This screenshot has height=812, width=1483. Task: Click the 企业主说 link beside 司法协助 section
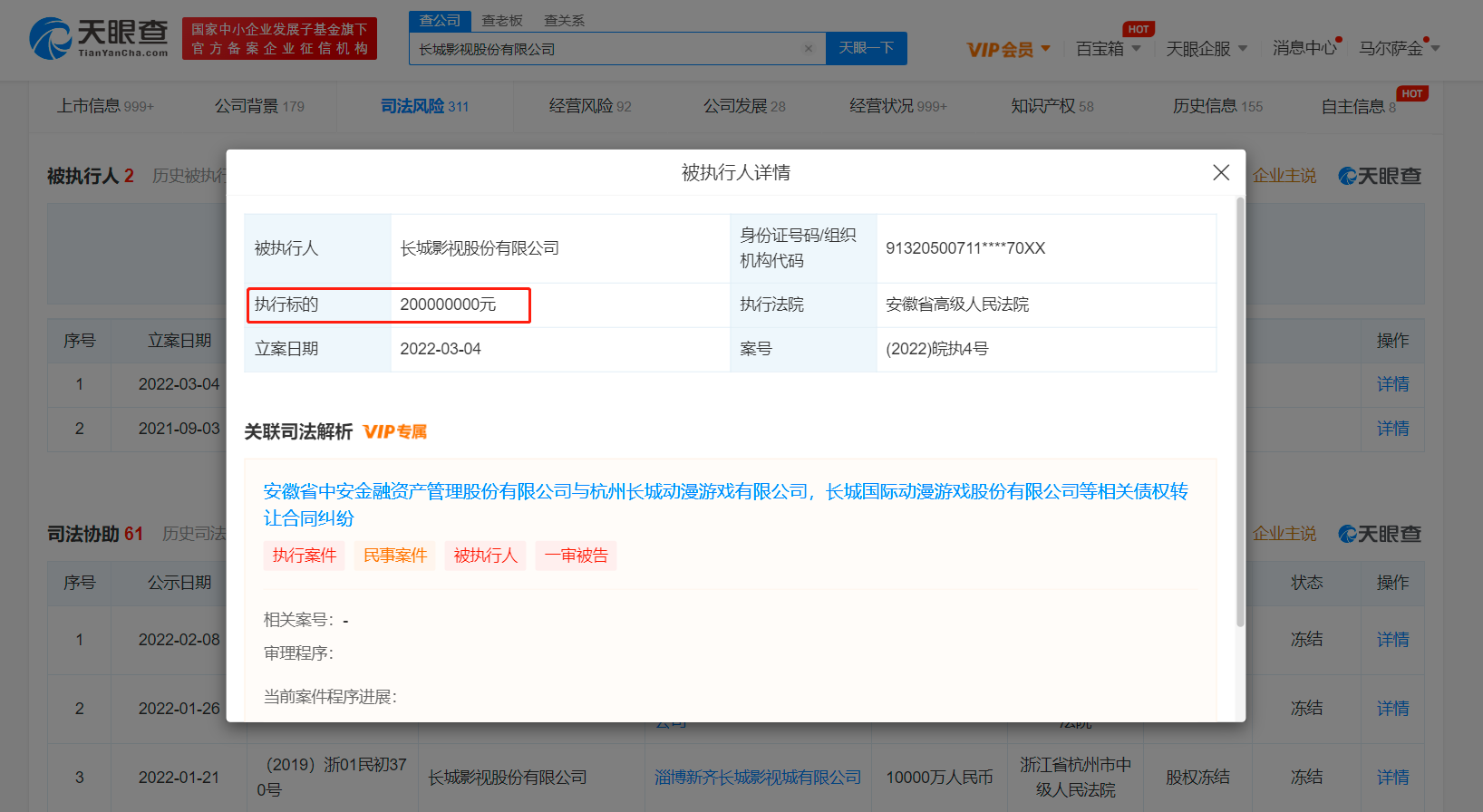pos(1284,534)
